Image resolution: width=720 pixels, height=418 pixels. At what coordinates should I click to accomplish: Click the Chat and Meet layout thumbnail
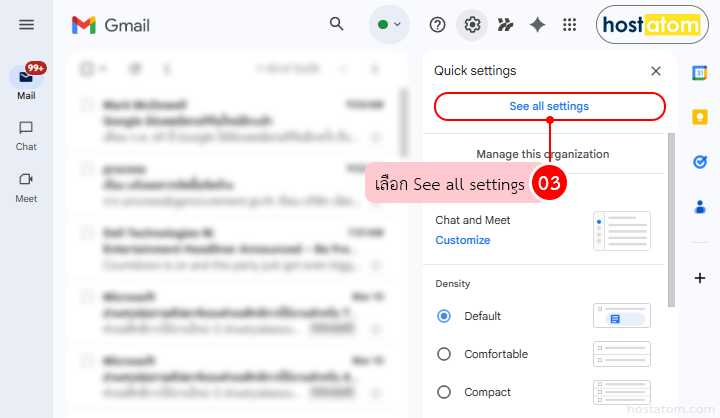click(622, 231)
